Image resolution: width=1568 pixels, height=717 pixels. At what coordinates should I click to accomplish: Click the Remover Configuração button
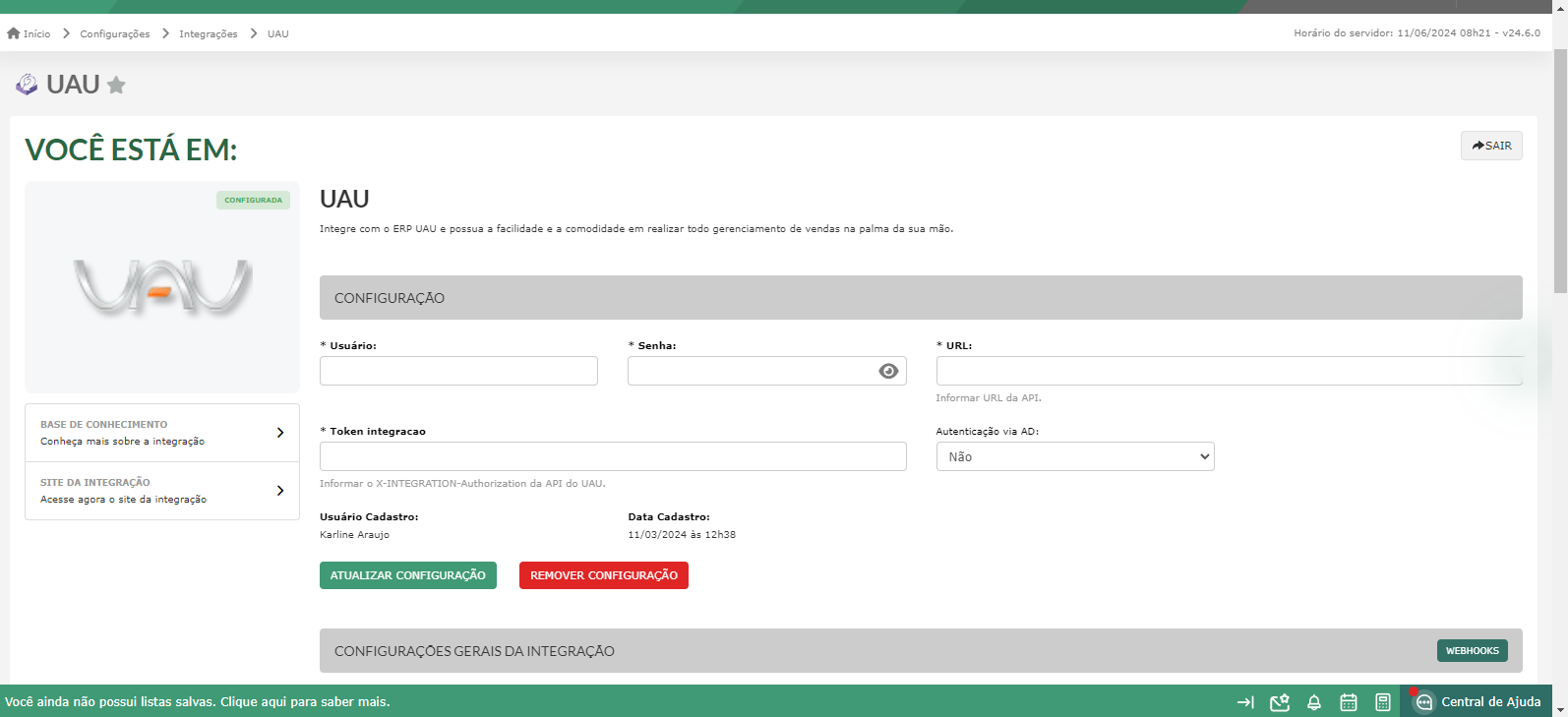pos(604,575)
